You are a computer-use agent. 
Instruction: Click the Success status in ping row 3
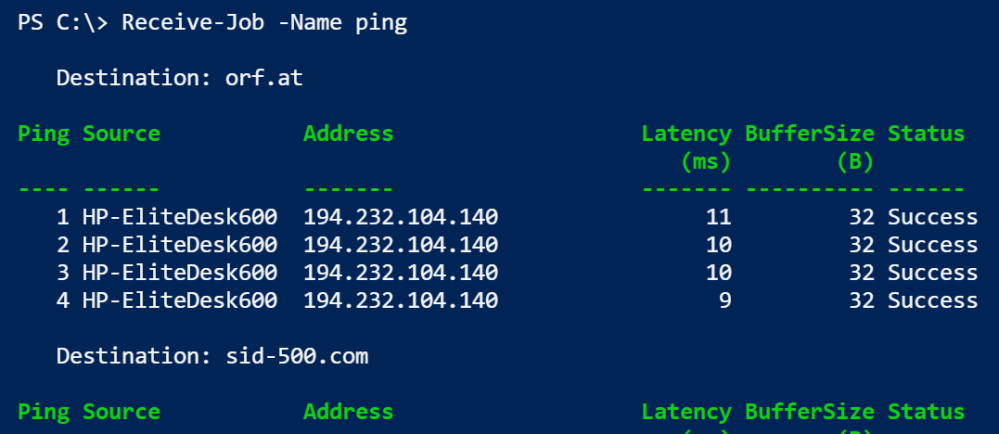932,272
